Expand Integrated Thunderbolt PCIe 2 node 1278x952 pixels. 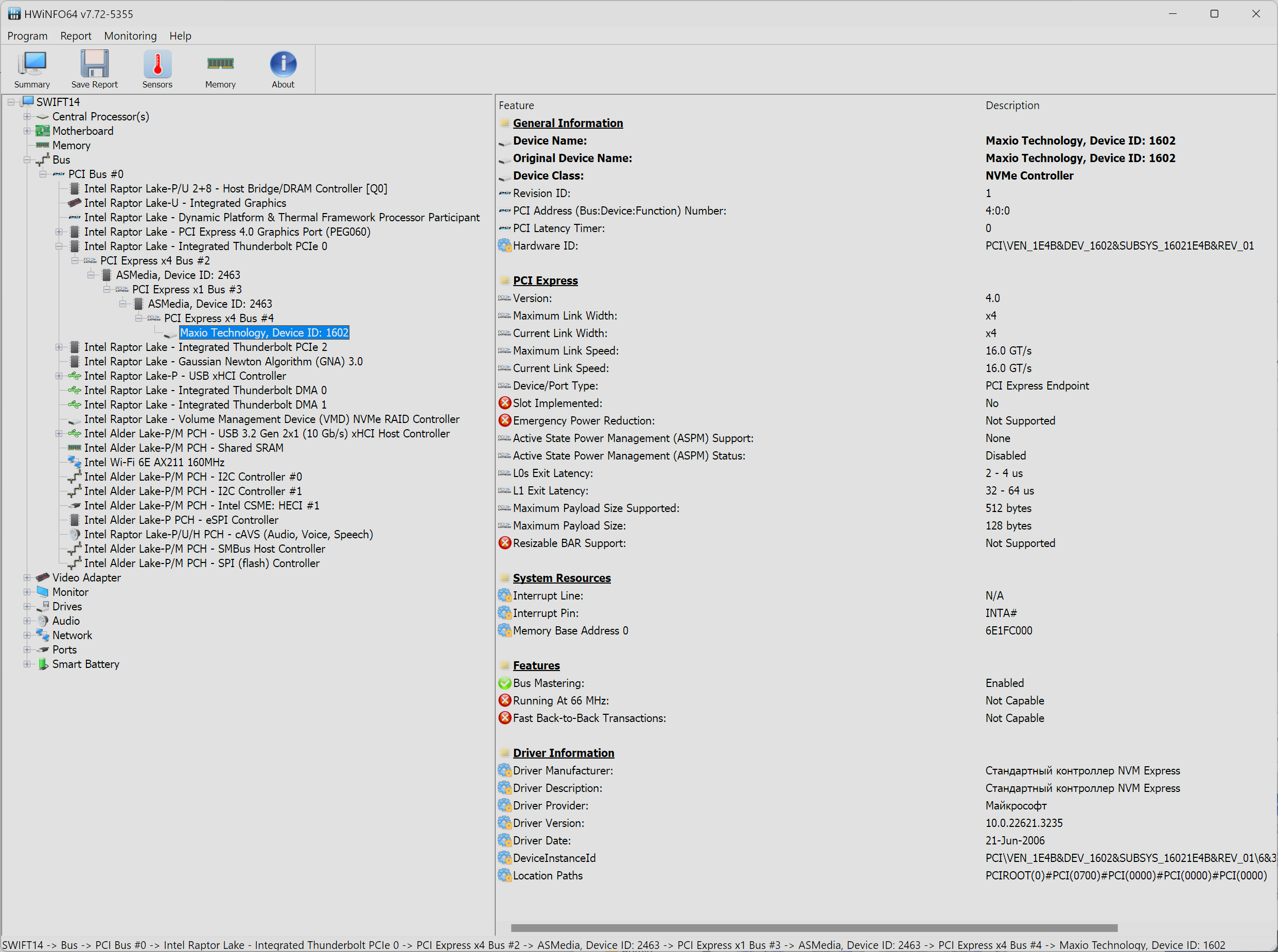tap(59, 347)
